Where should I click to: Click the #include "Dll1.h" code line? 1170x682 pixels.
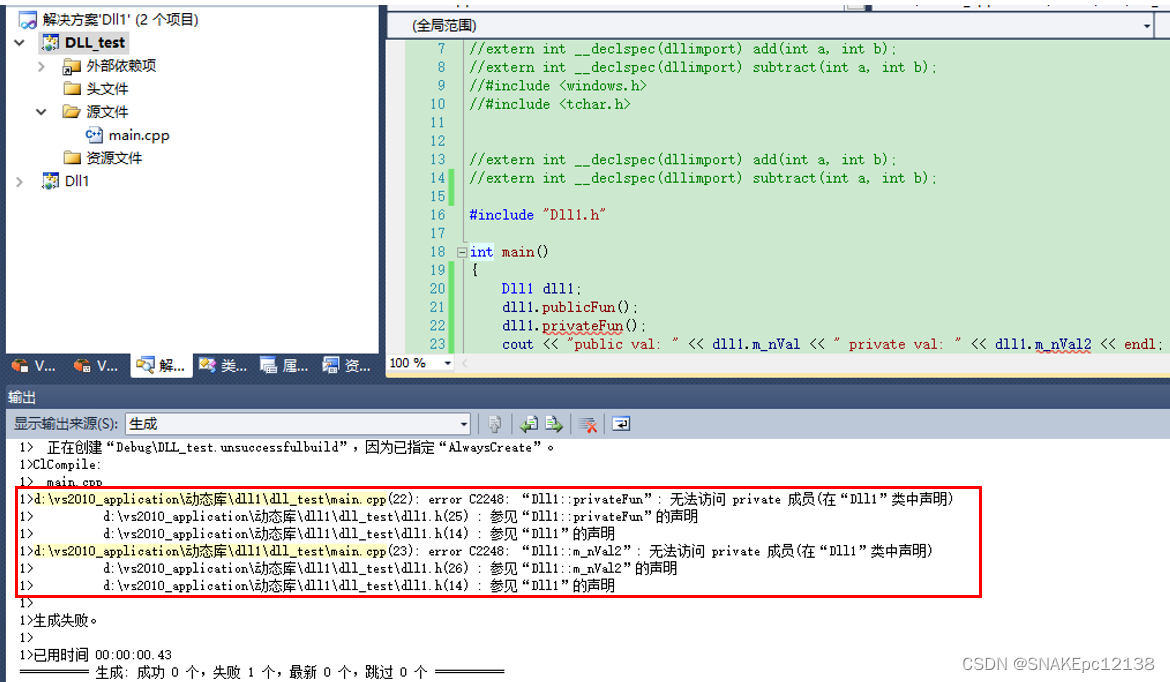click(x=537, y=215)
